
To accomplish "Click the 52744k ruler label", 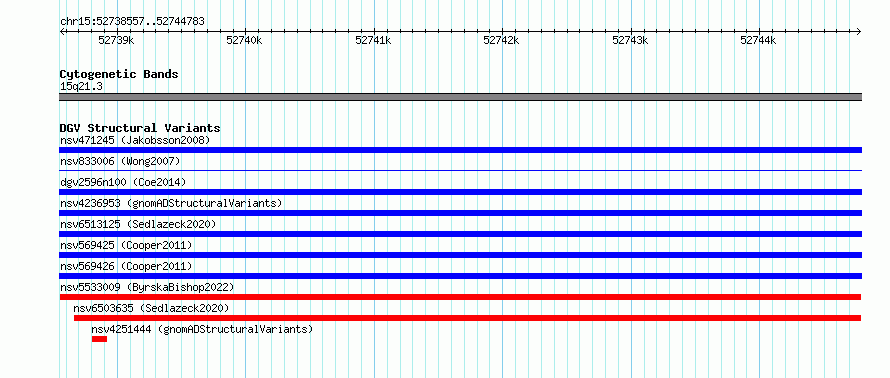I will pos(758,40).
